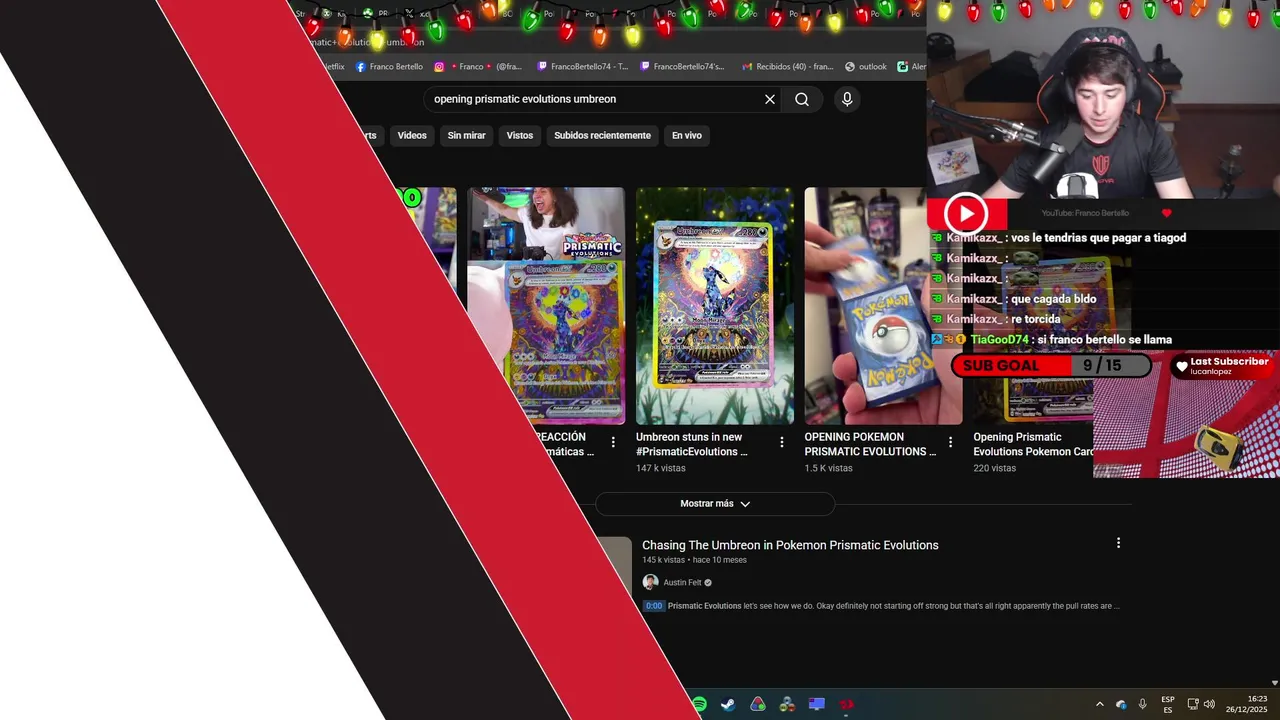Clear the YouTube search box text

coord(770,99)
